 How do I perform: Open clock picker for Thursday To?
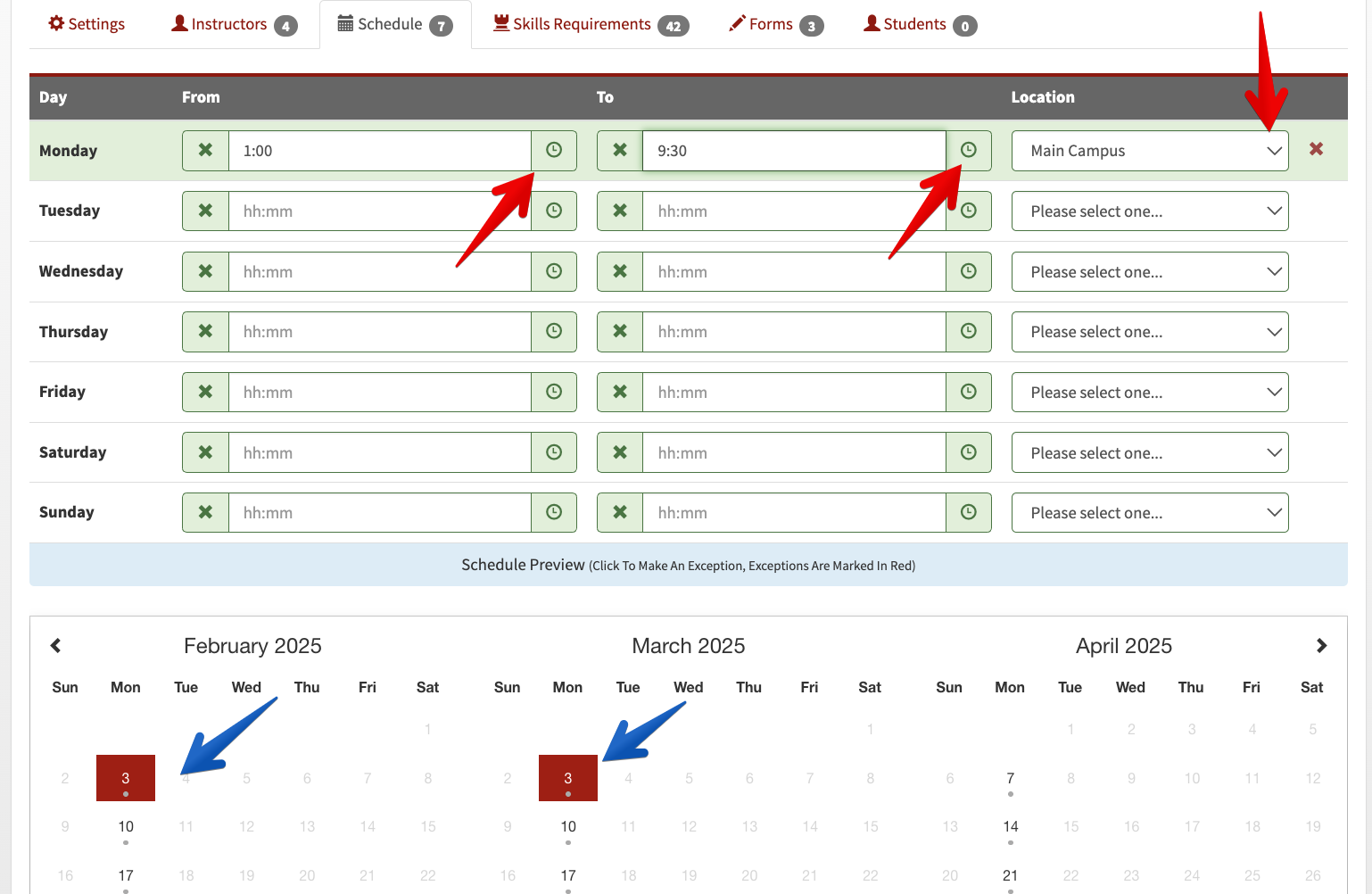click(969, 332)
